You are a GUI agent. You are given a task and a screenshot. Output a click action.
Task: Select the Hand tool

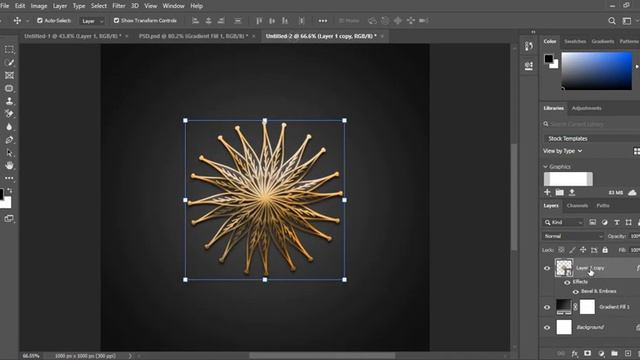pos(9,165)
